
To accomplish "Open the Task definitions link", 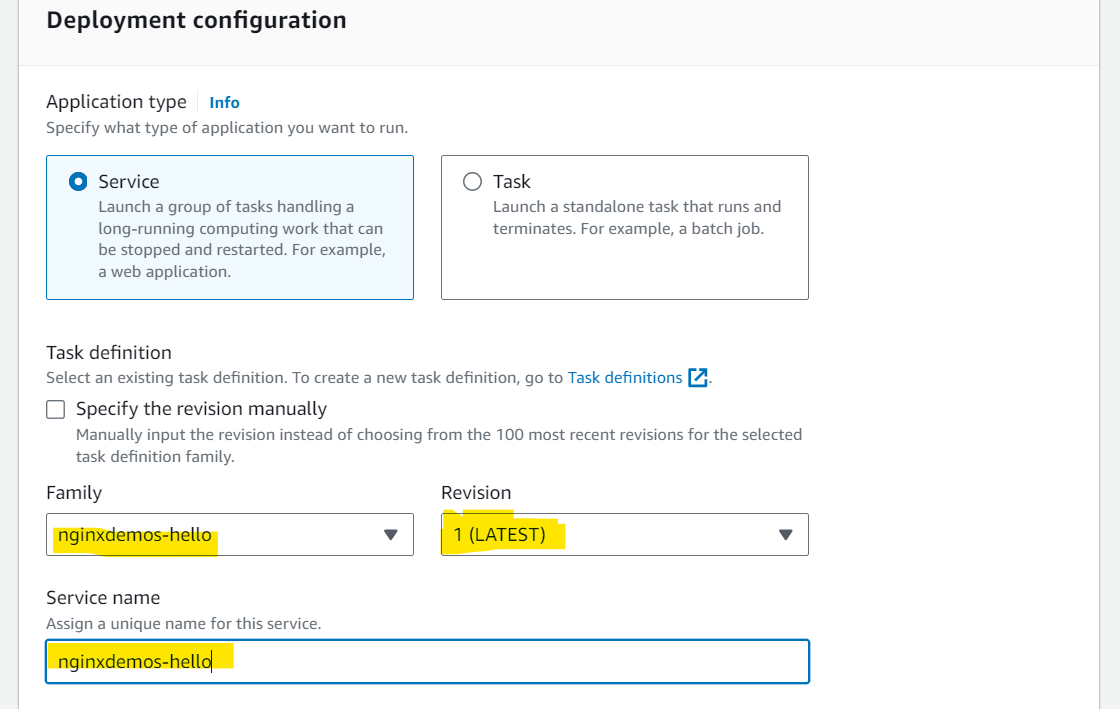I will click(x=625, y=378).
